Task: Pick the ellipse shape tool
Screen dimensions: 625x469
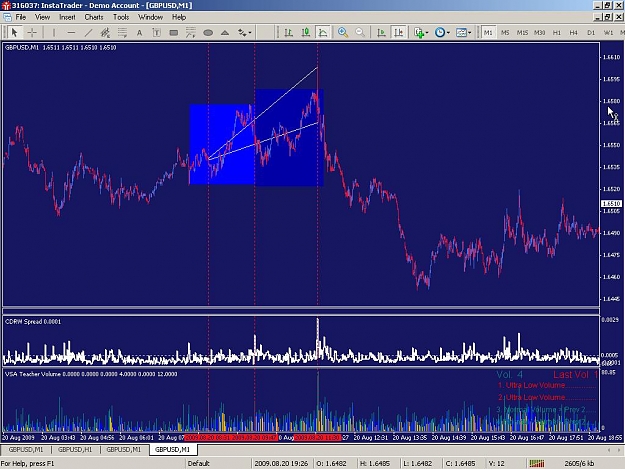Action: click(208, 33)
